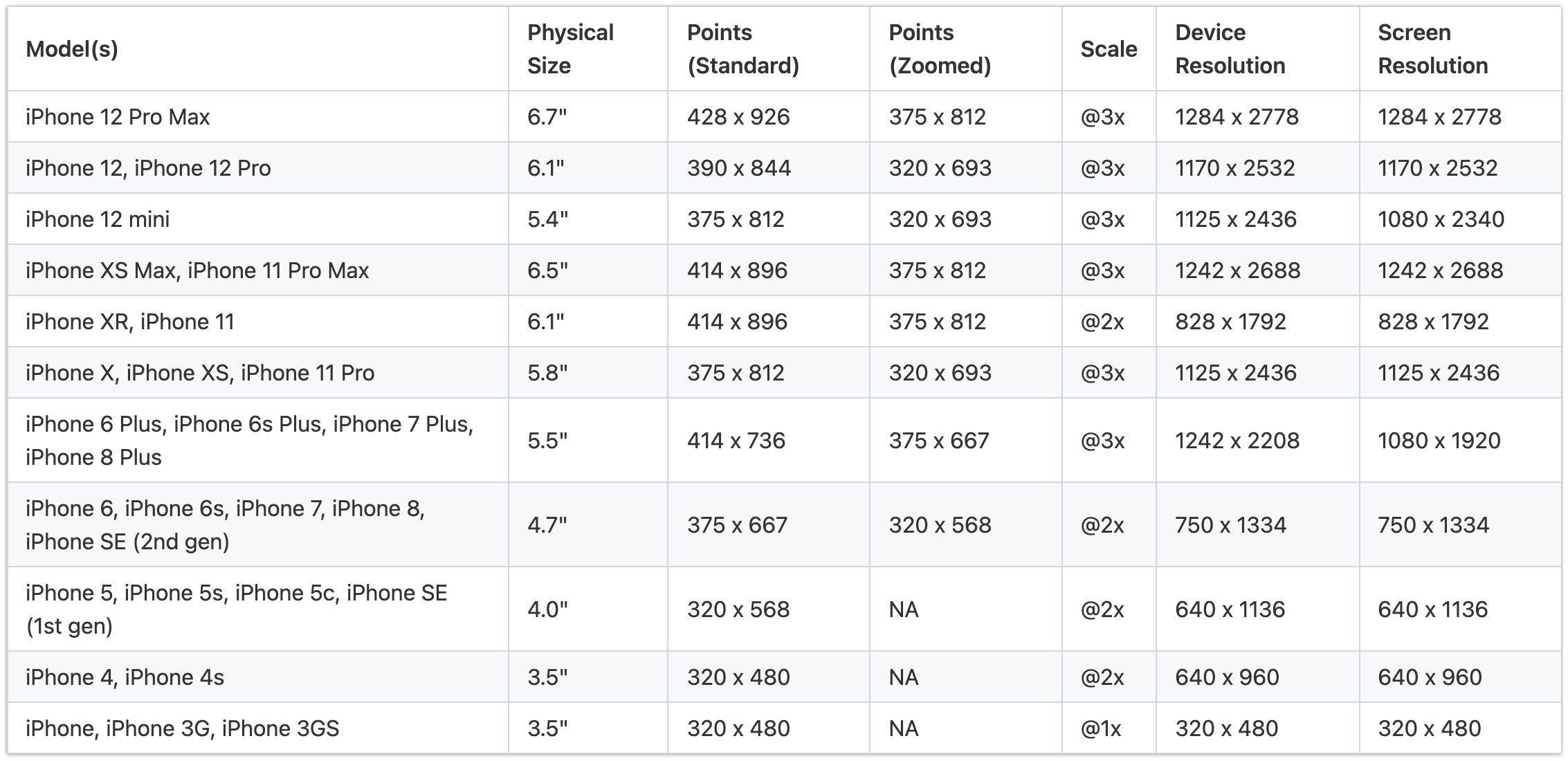Select the Points (Standard) header cell
The width and height of the screenshot is (1568, 761).
742,49
